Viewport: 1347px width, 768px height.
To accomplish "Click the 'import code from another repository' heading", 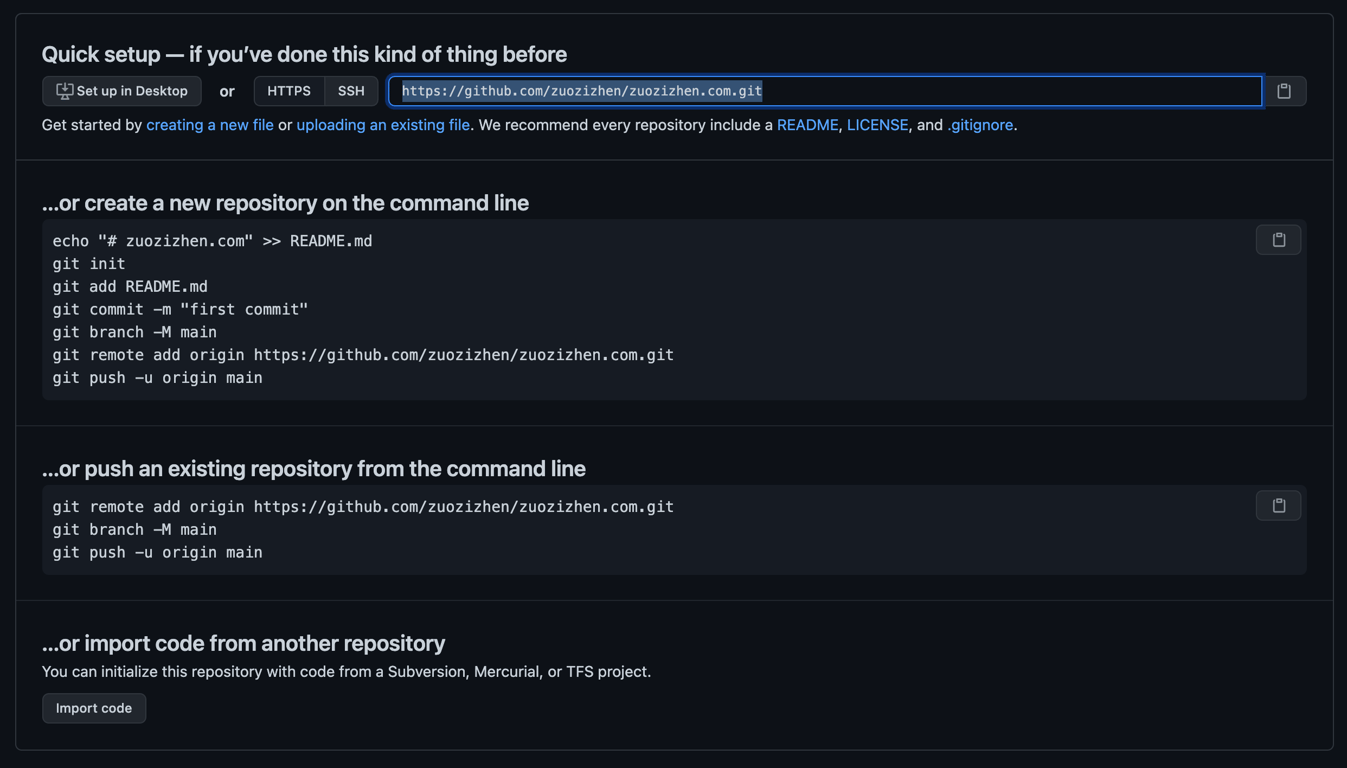I will click(243, 643).
